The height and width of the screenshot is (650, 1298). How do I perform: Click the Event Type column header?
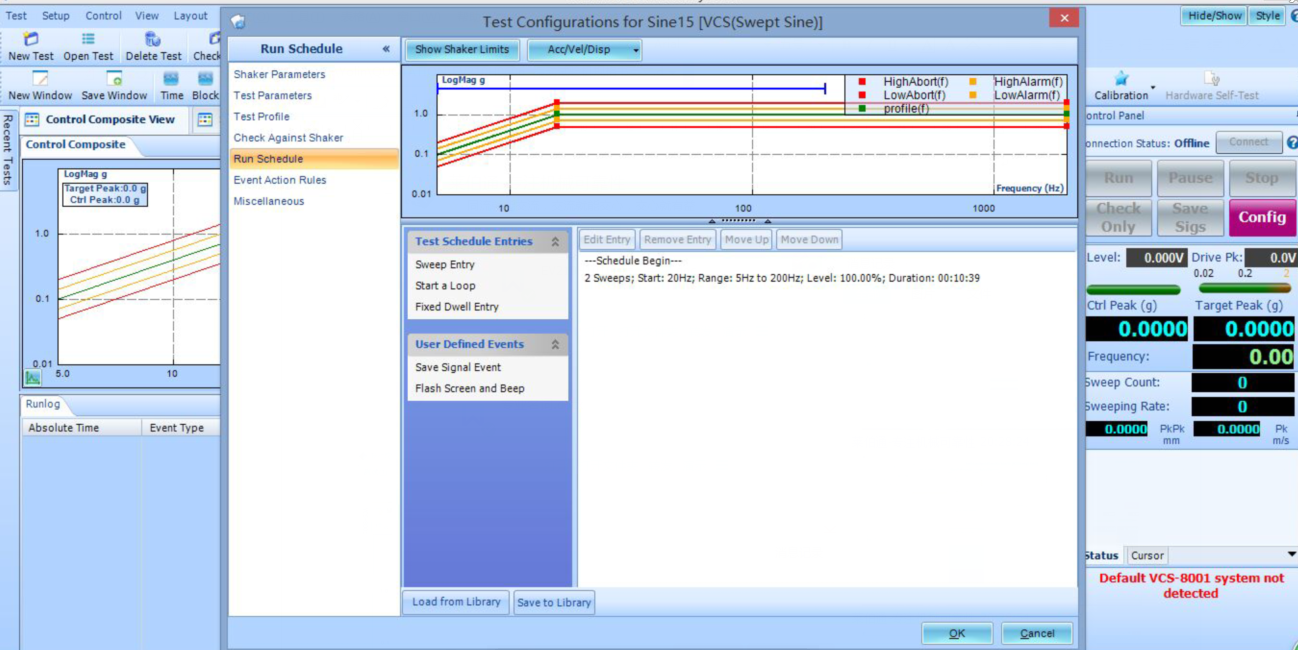(180, 428)
